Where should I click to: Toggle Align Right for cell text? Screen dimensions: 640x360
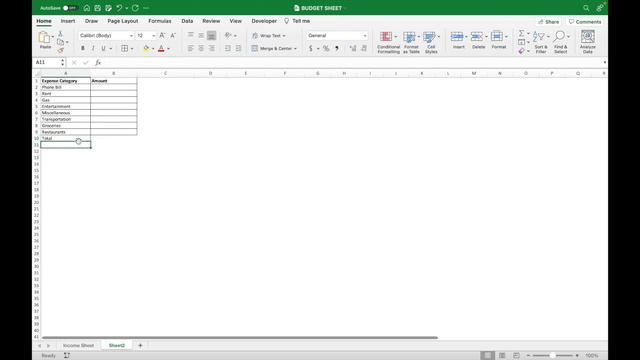pyautogui.click(x=211, y=49)
